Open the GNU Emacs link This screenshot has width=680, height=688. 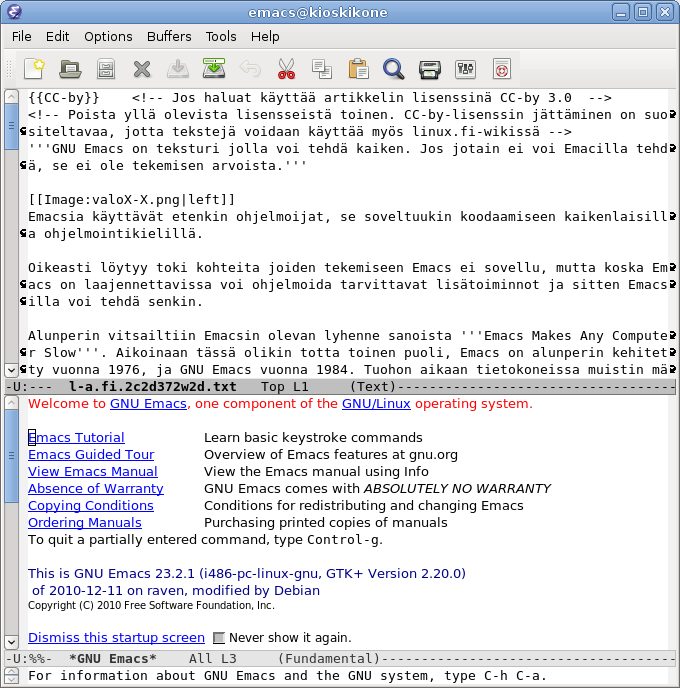point(148,404)
